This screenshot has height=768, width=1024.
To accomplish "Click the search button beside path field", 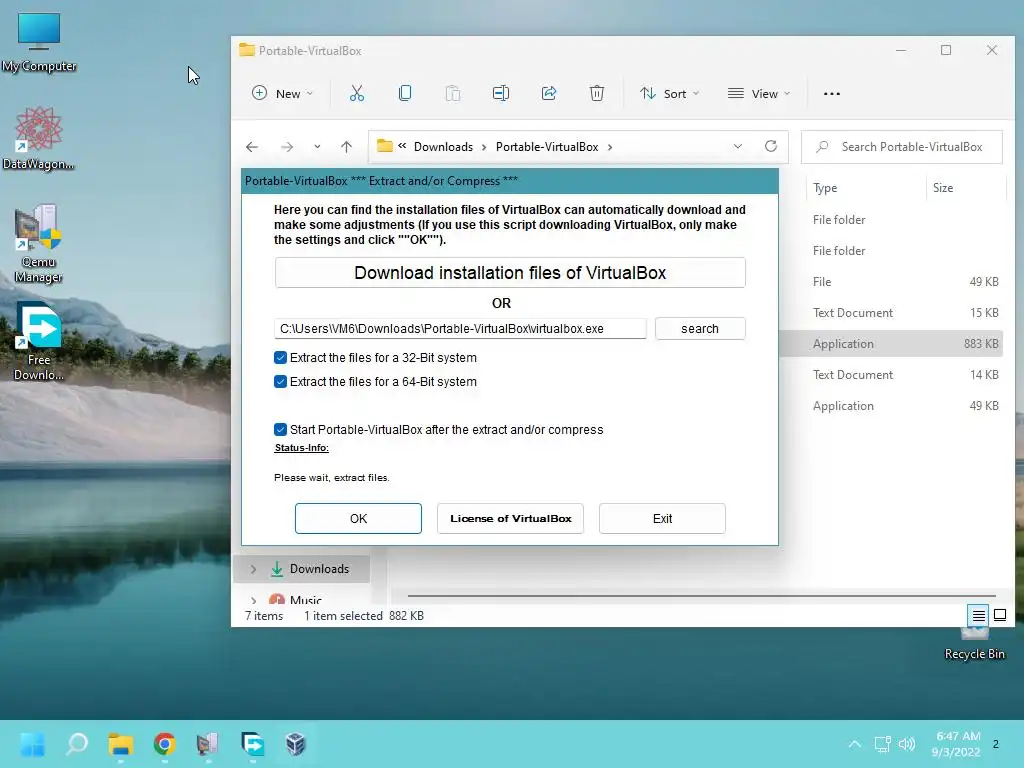I will coord(700,328).
